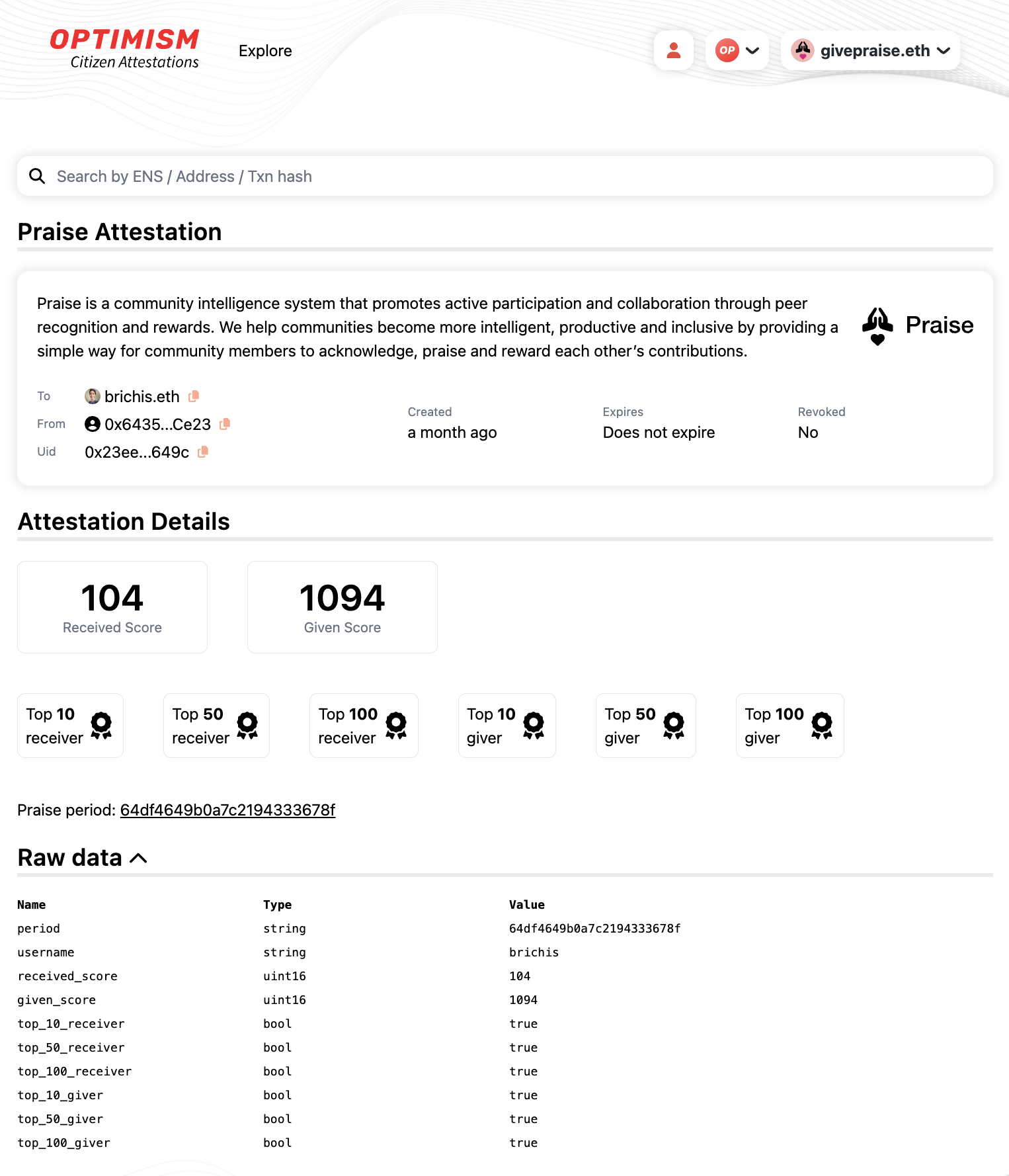
Task: Focus the Search by ENS / Address field
Action: click(505, 176)
